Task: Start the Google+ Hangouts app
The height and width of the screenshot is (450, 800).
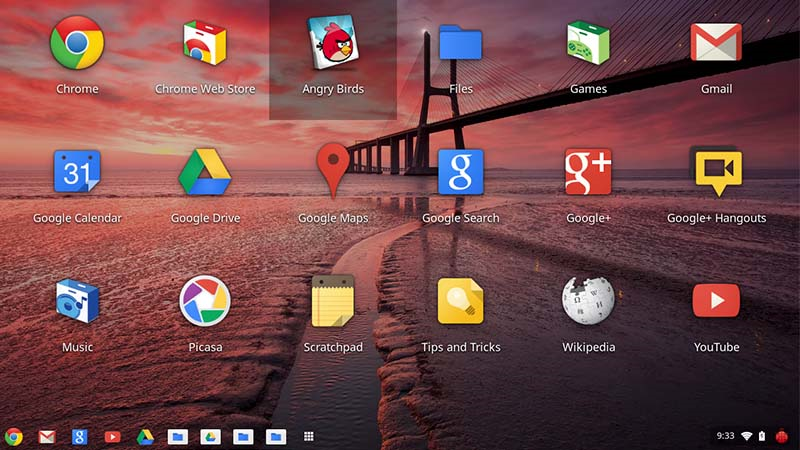Action: tap(716, 172)
